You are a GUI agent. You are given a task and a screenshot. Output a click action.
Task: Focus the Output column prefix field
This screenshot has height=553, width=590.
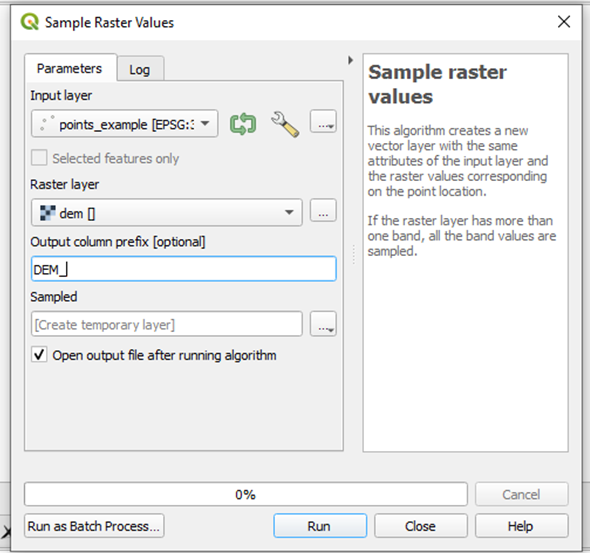pos(184,269)
